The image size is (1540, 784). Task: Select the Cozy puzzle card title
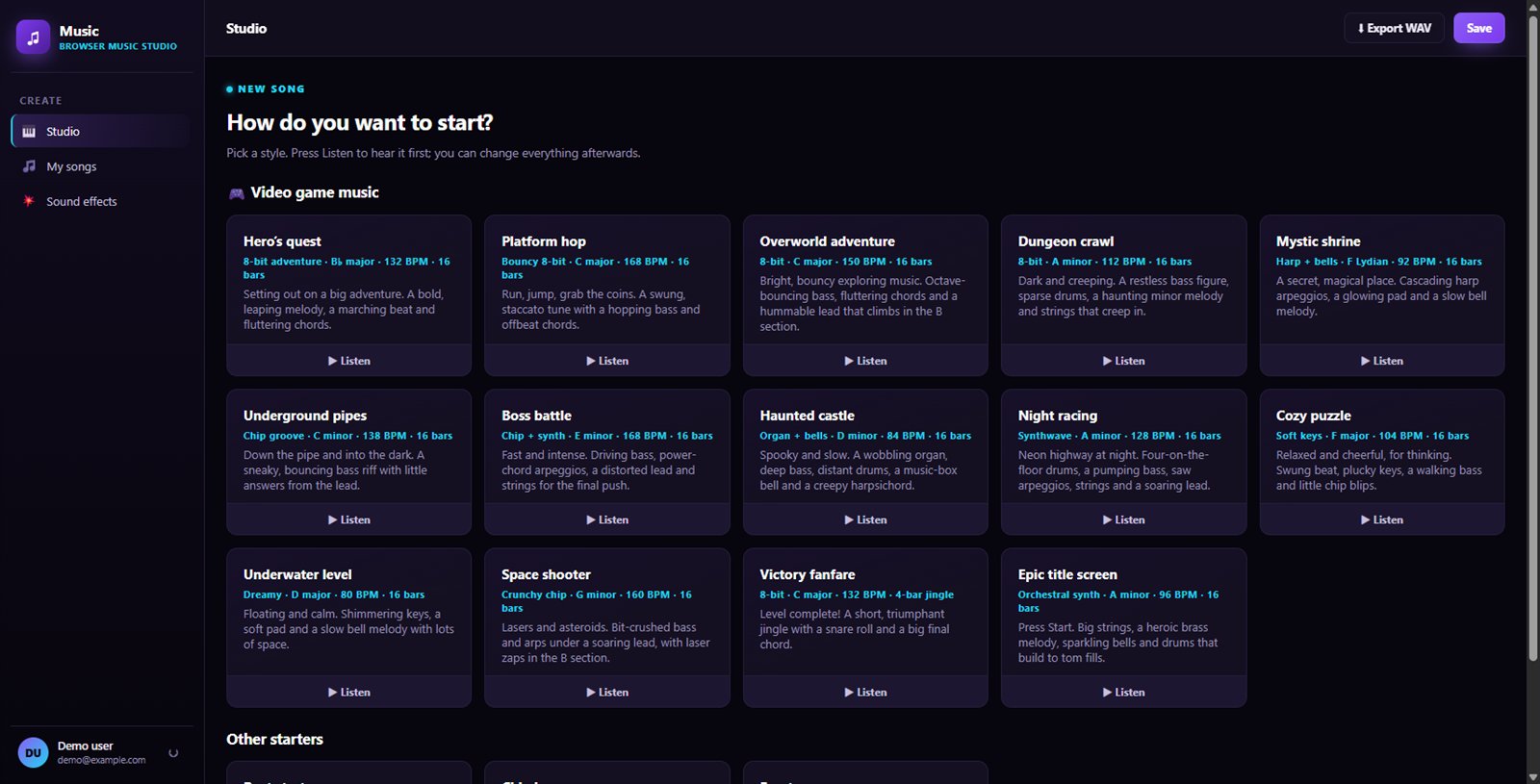pos(1314,416)
